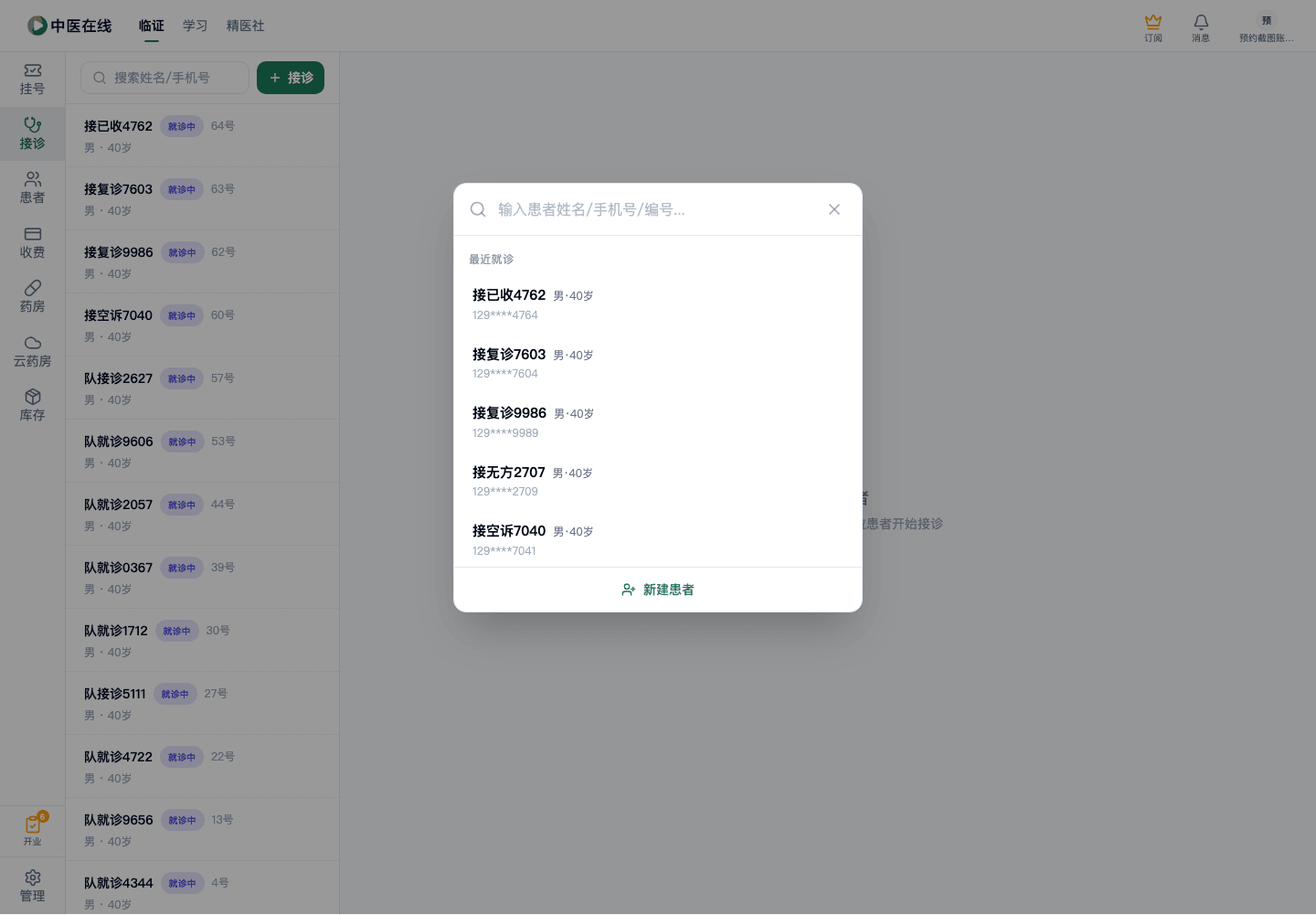Close the patient search dialog
Screen dimensions: 1316x915
coord(834,209)
